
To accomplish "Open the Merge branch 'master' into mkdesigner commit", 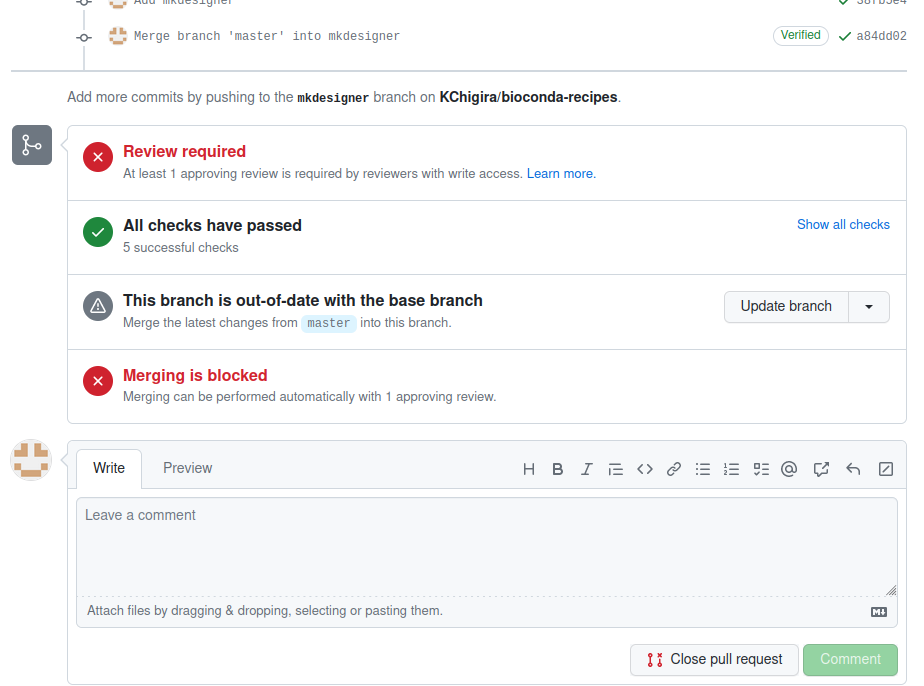I will (267, 36).
